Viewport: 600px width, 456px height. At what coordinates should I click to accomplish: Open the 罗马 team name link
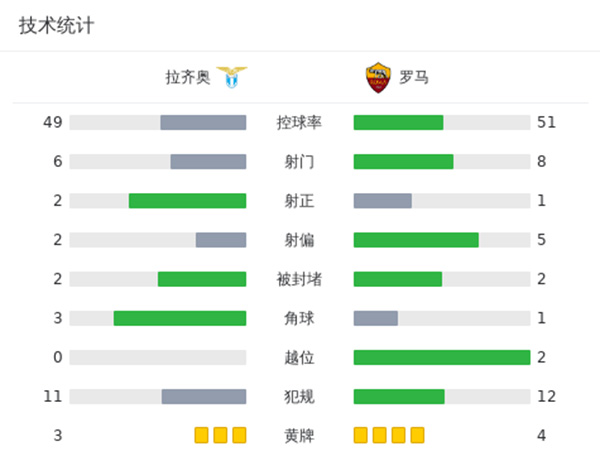414,77
